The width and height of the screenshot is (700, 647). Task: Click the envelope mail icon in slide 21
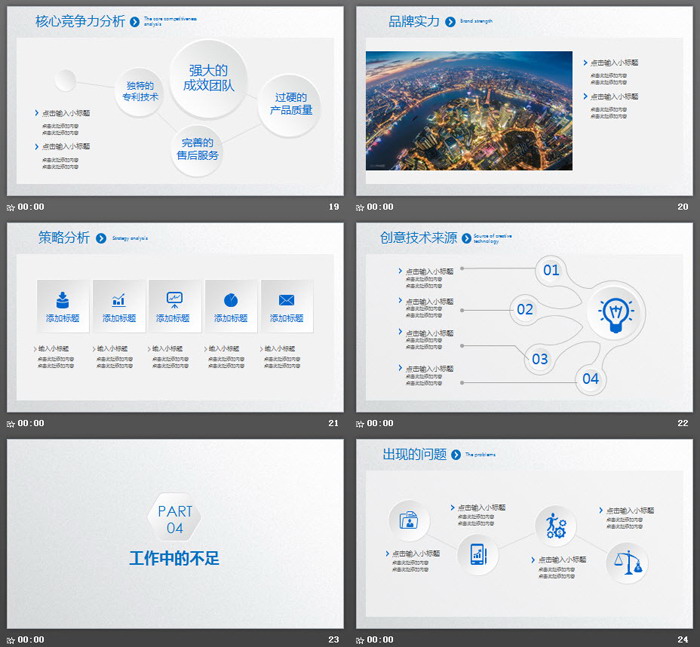pos(286,299)
